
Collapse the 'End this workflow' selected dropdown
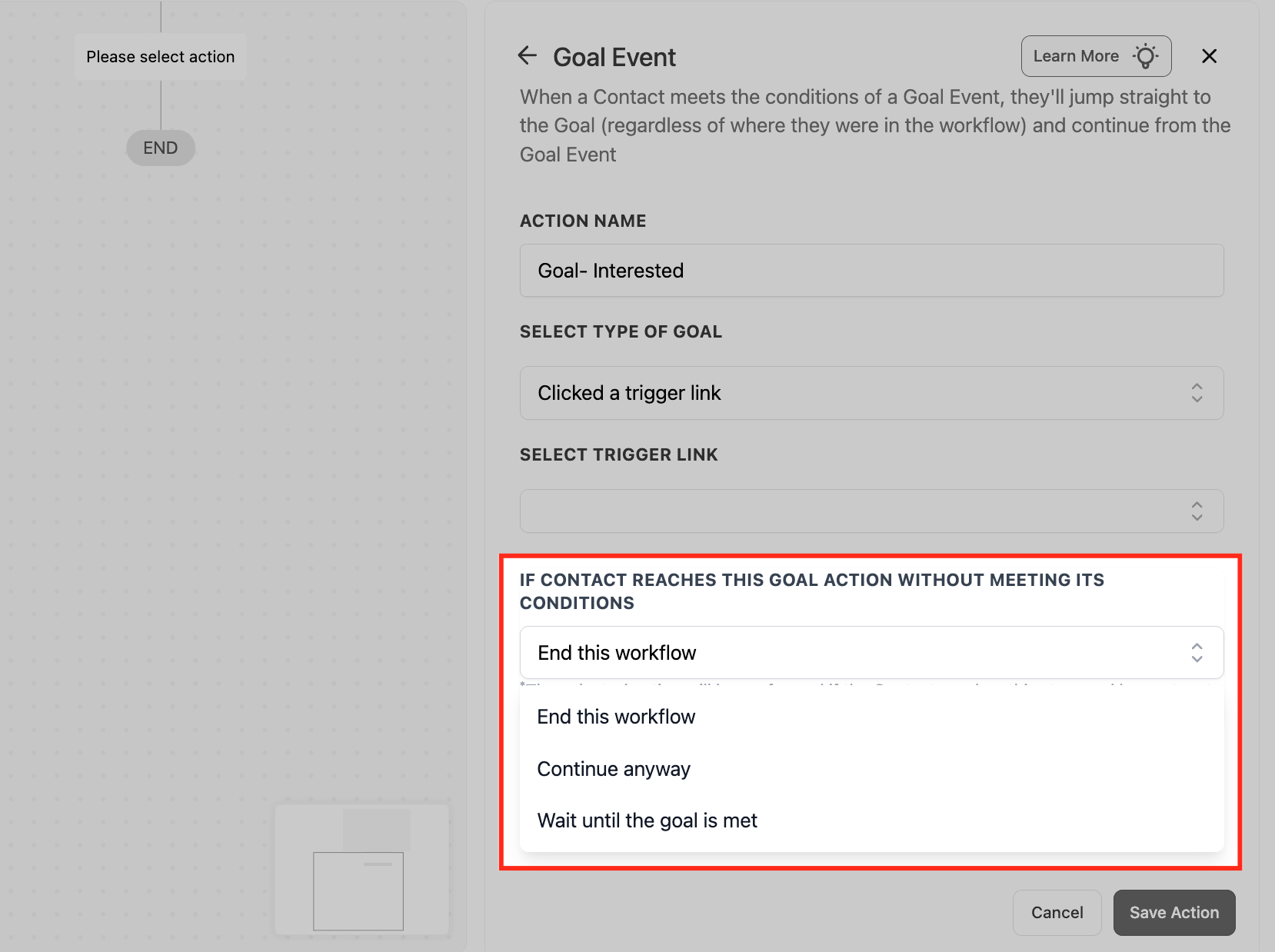point(871,653)
